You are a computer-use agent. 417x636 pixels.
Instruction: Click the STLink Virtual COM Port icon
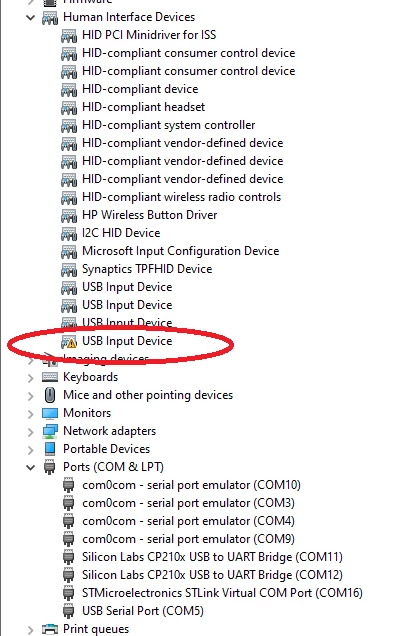coord(69,593)
